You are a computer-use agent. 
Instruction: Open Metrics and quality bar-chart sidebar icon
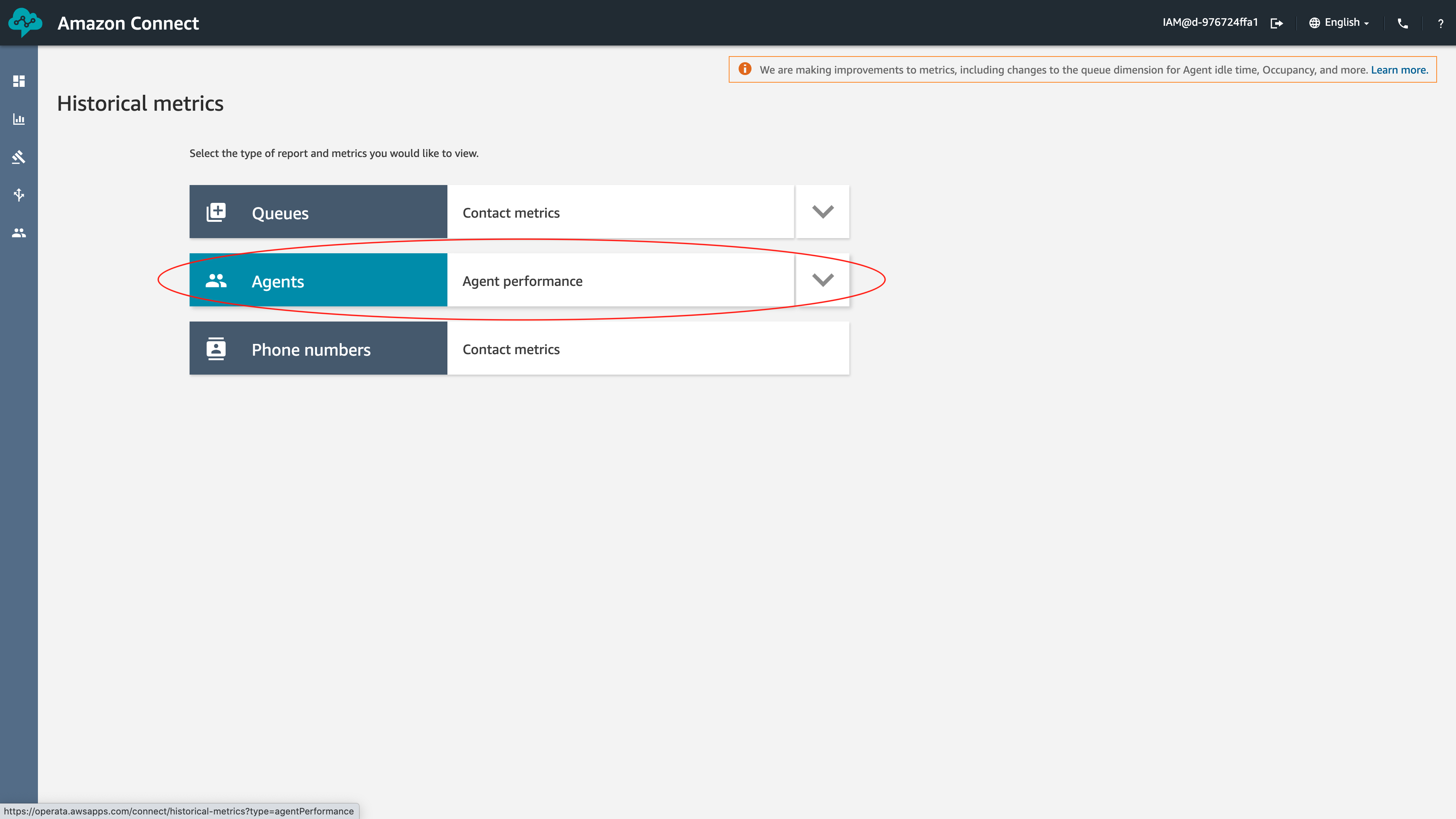pyautogui.click(x=19, y=119)
